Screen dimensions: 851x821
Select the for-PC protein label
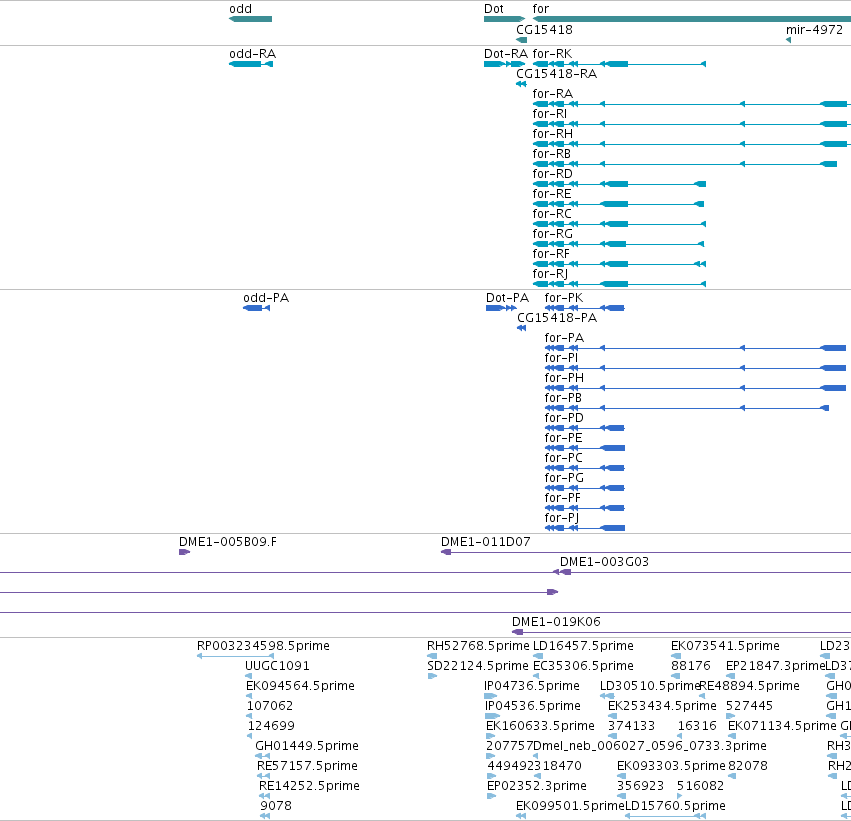tap(564, 458)
